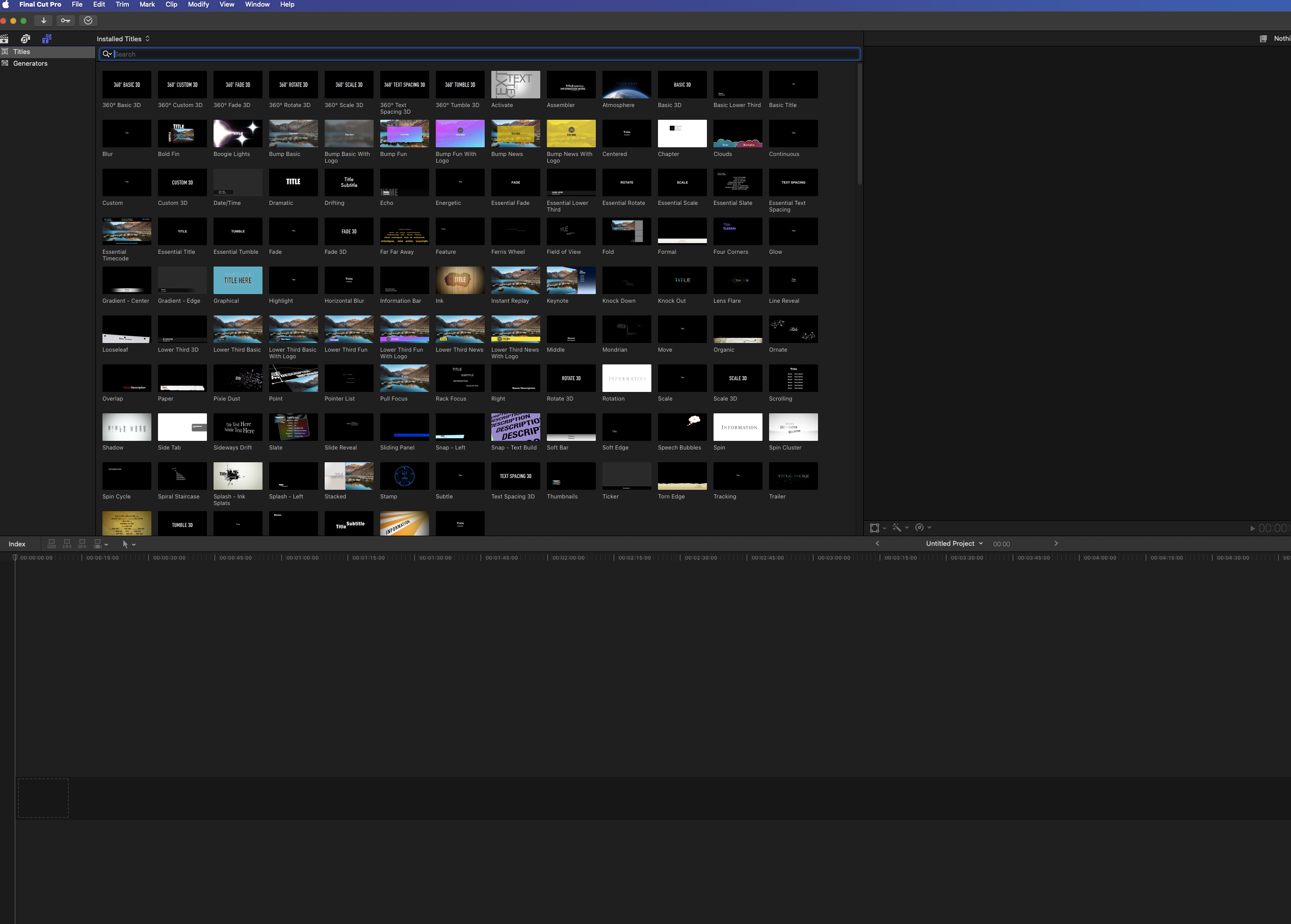Click Connect clip to primary storyline icon
Screen dimensions: 1291x924
[x=52, y=544]
